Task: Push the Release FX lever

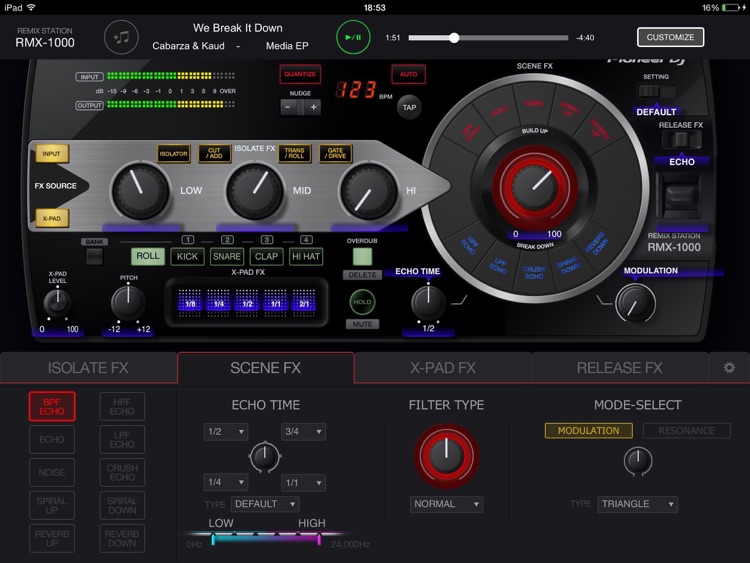Action: [x=681, y=196]
